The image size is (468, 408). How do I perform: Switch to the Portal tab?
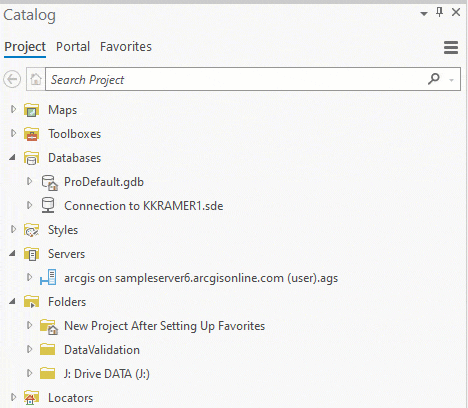(73, 47)
